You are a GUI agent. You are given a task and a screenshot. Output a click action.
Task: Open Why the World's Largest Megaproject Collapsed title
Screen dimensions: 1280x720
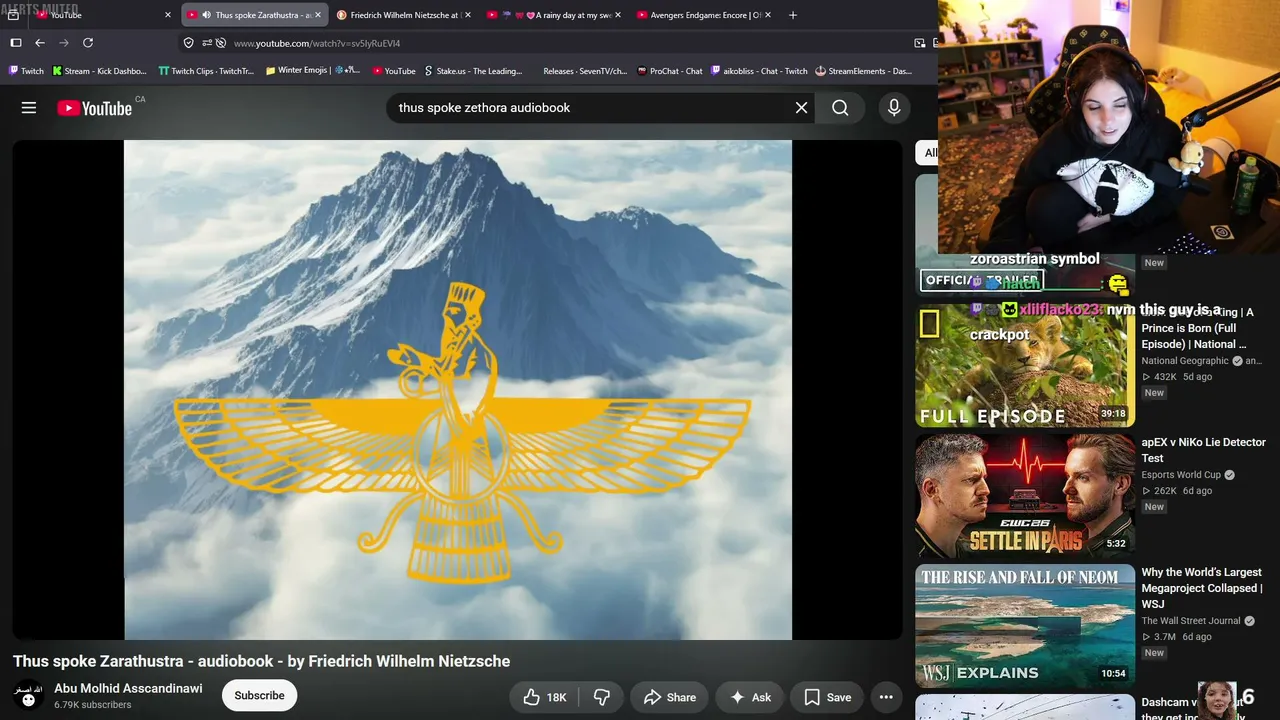(x=1202, y=588)
